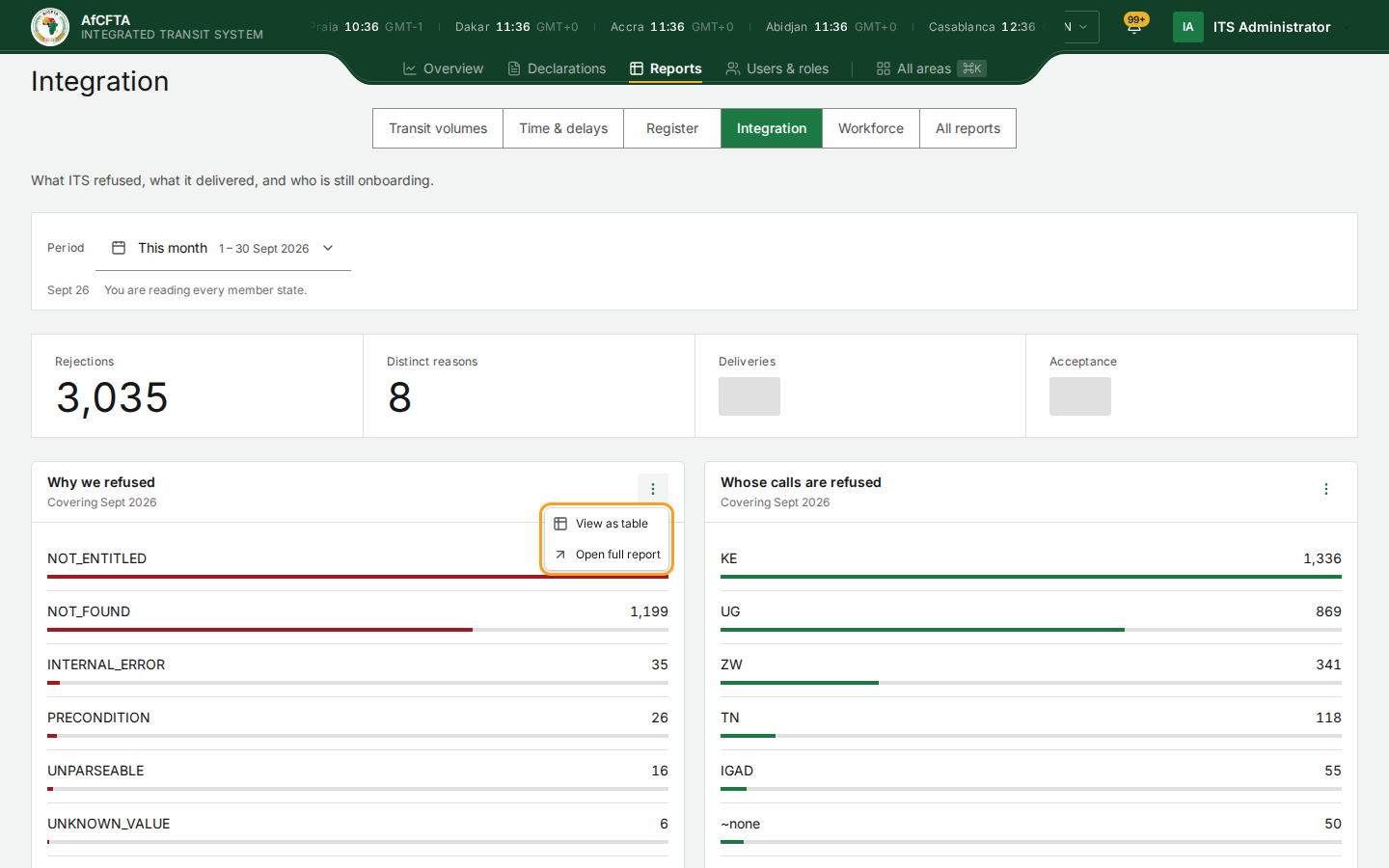
Task: Click the Acceptance loading placeholder
Action: [x=1080, y=396]
